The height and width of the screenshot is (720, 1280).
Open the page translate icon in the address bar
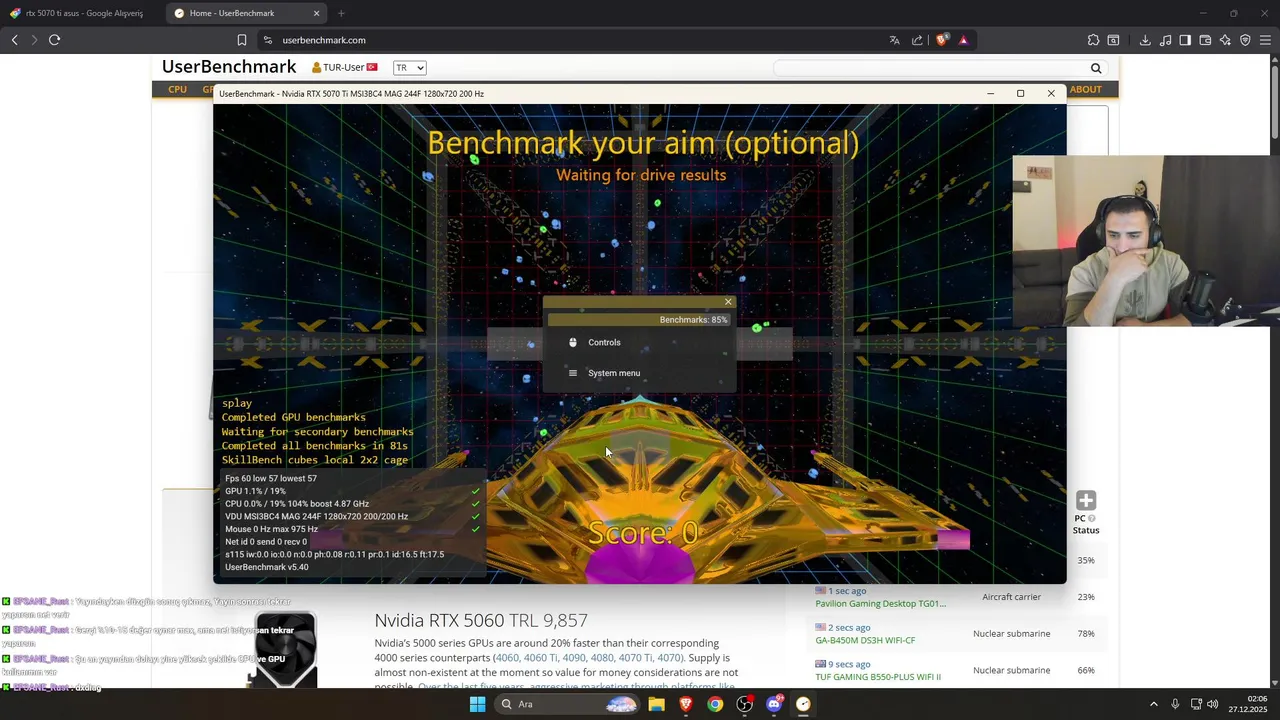coord(894,40)
